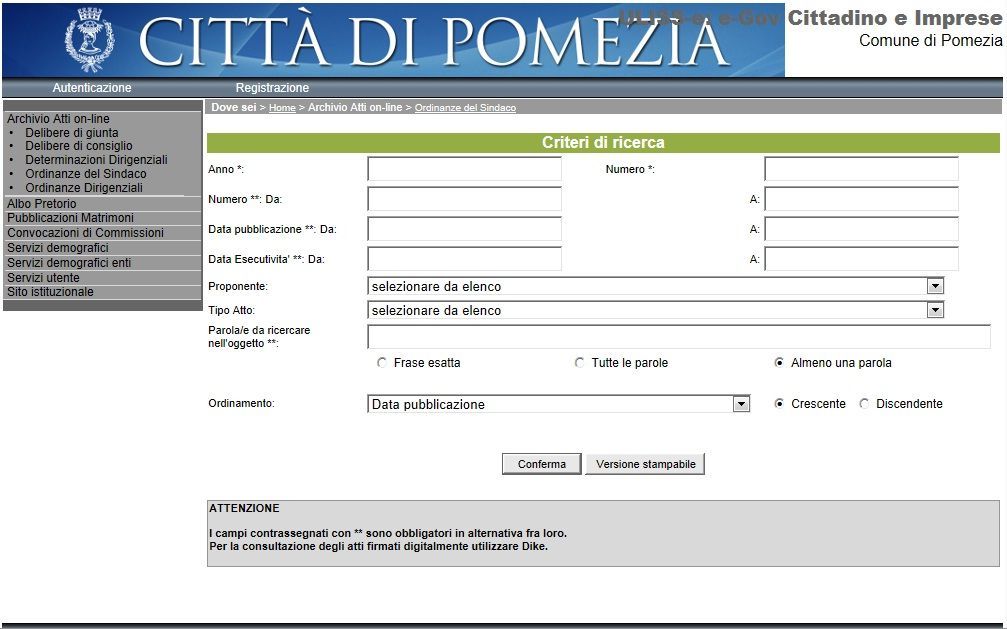This screenshot has width=1007, height=629.
Task: Go to Pubblicazioni Matrimoni
Action: (x=71, y=218)
